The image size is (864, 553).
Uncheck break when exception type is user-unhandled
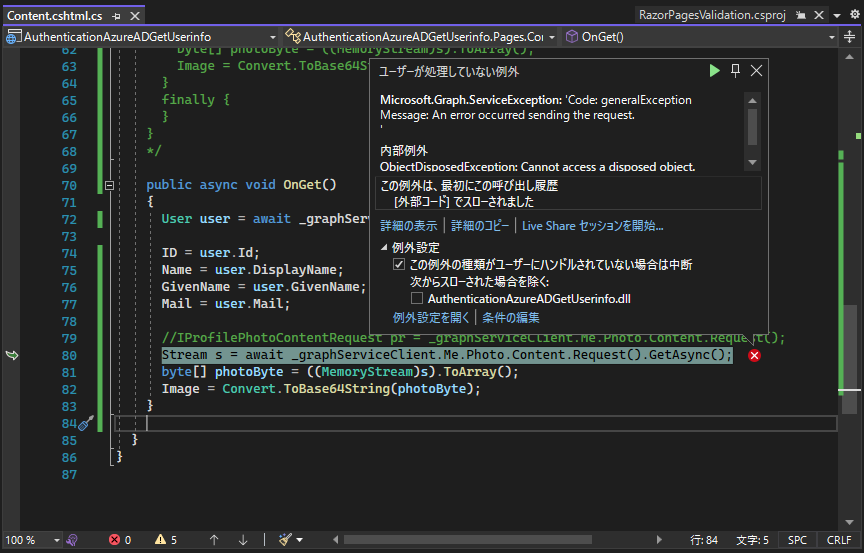click(399, 265)
